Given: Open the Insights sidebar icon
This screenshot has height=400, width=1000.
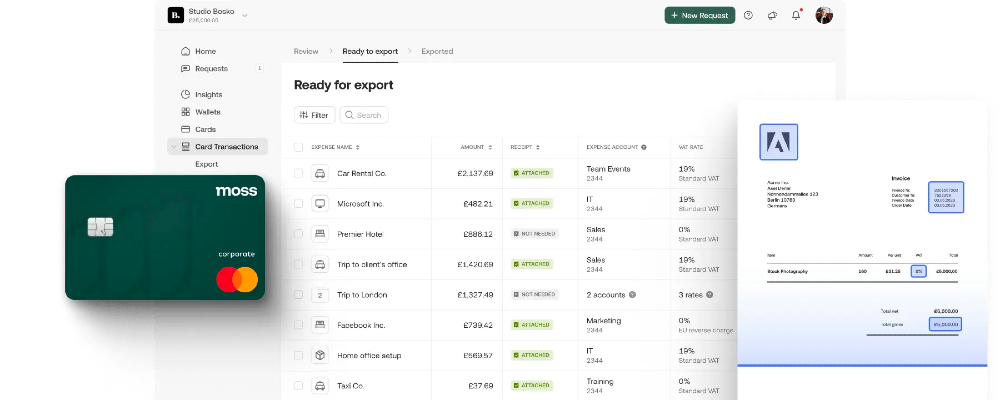Looking at the screenshot, I should pos(185,94).
